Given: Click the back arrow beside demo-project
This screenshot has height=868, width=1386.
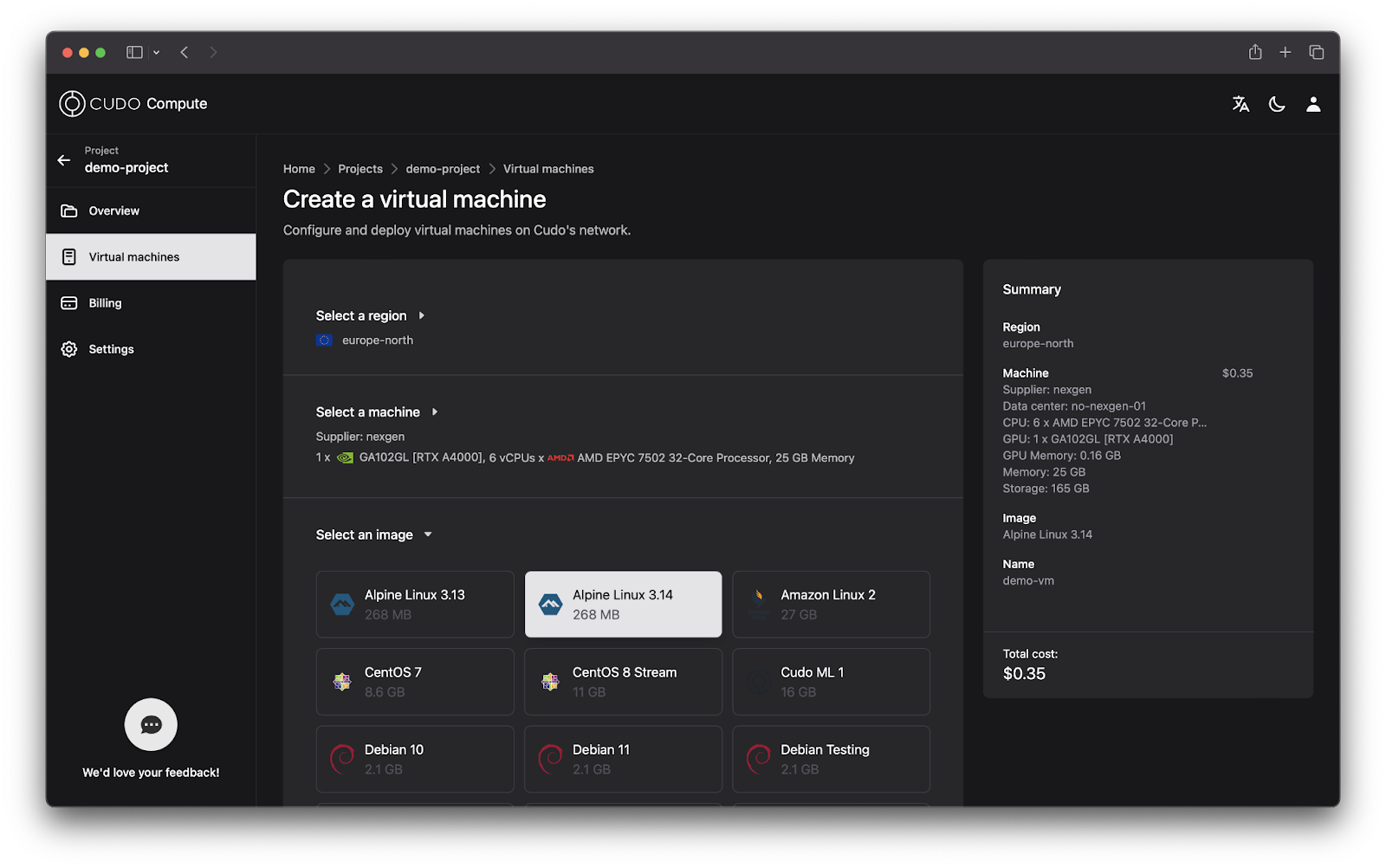Looking at the screenshot, I should [64, 160].
